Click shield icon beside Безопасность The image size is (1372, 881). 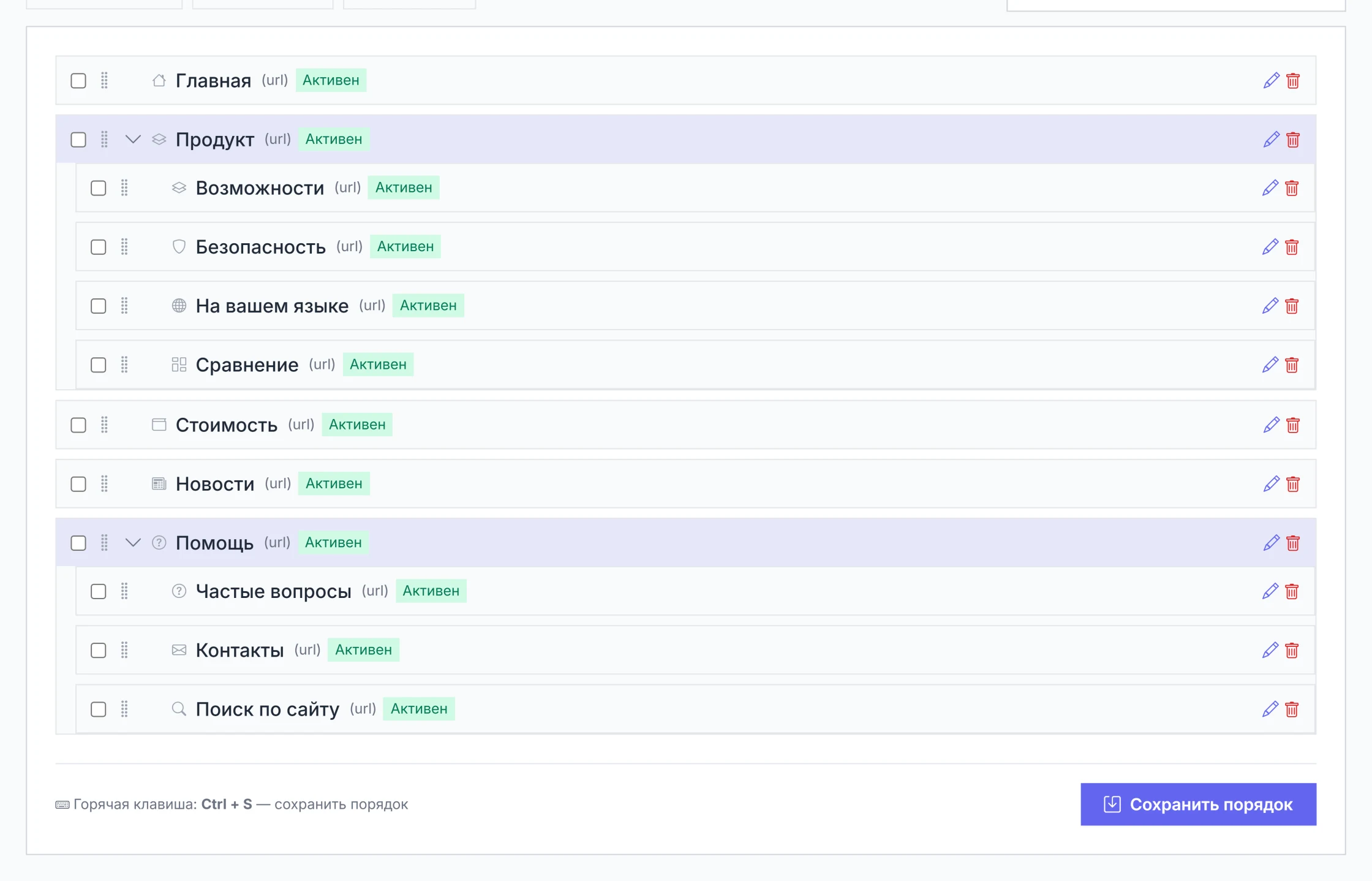coord(179,246)
